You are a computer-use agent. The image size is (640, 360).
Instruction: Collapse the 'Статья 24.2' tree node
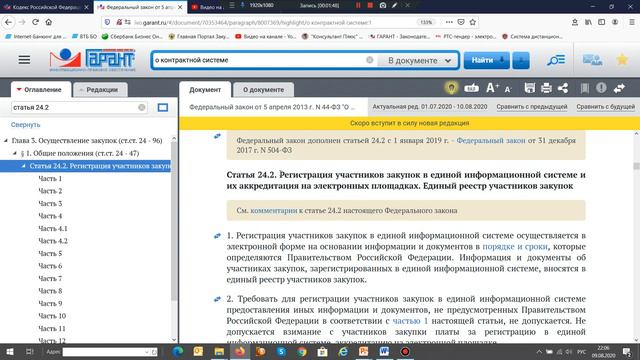24,166
